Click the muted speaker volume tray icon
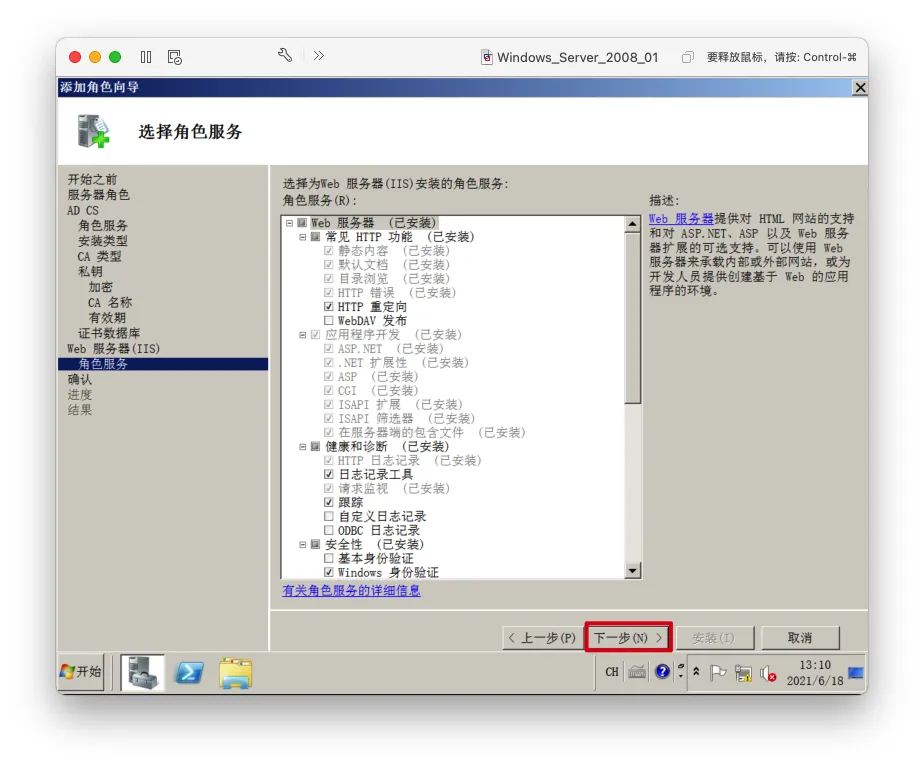Viewport: 924px width, 769px height. (768, 673)
